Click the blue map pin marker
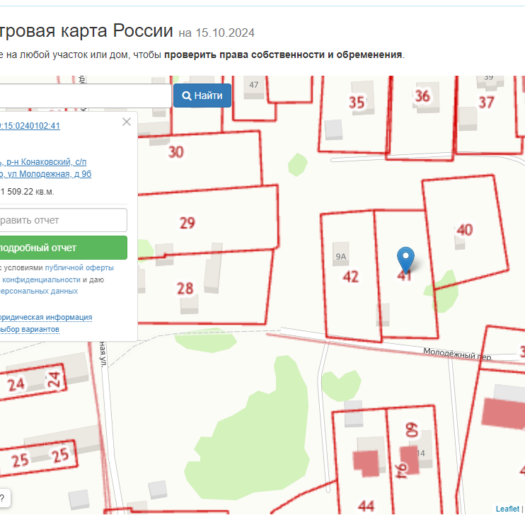The width and height of the screenshot is (525, 525). (405, 260)
